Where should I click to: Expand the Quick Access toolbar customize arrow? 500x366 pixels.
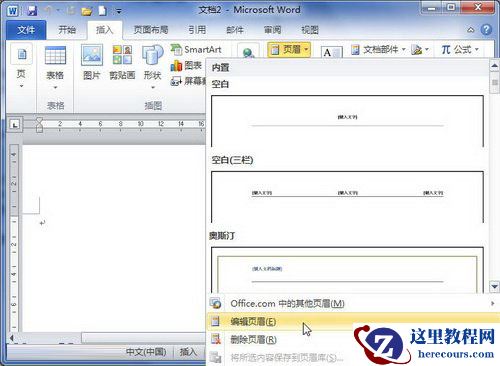pyautogui.click(x=119, y=11)
